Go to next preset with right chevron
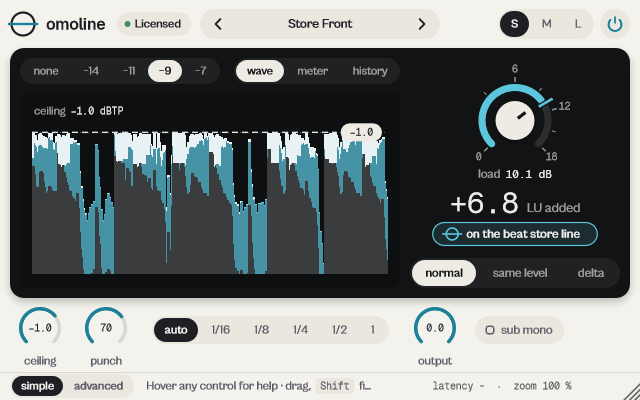This screenshot has height=400, width=640. [x=422, y=24]
